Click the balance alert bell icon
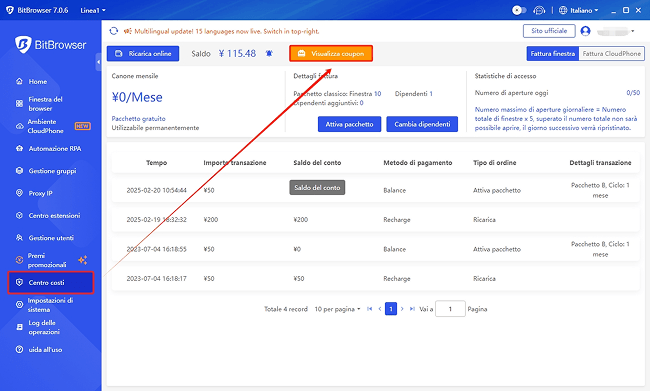The image size is (650, 391). [269, 53]
